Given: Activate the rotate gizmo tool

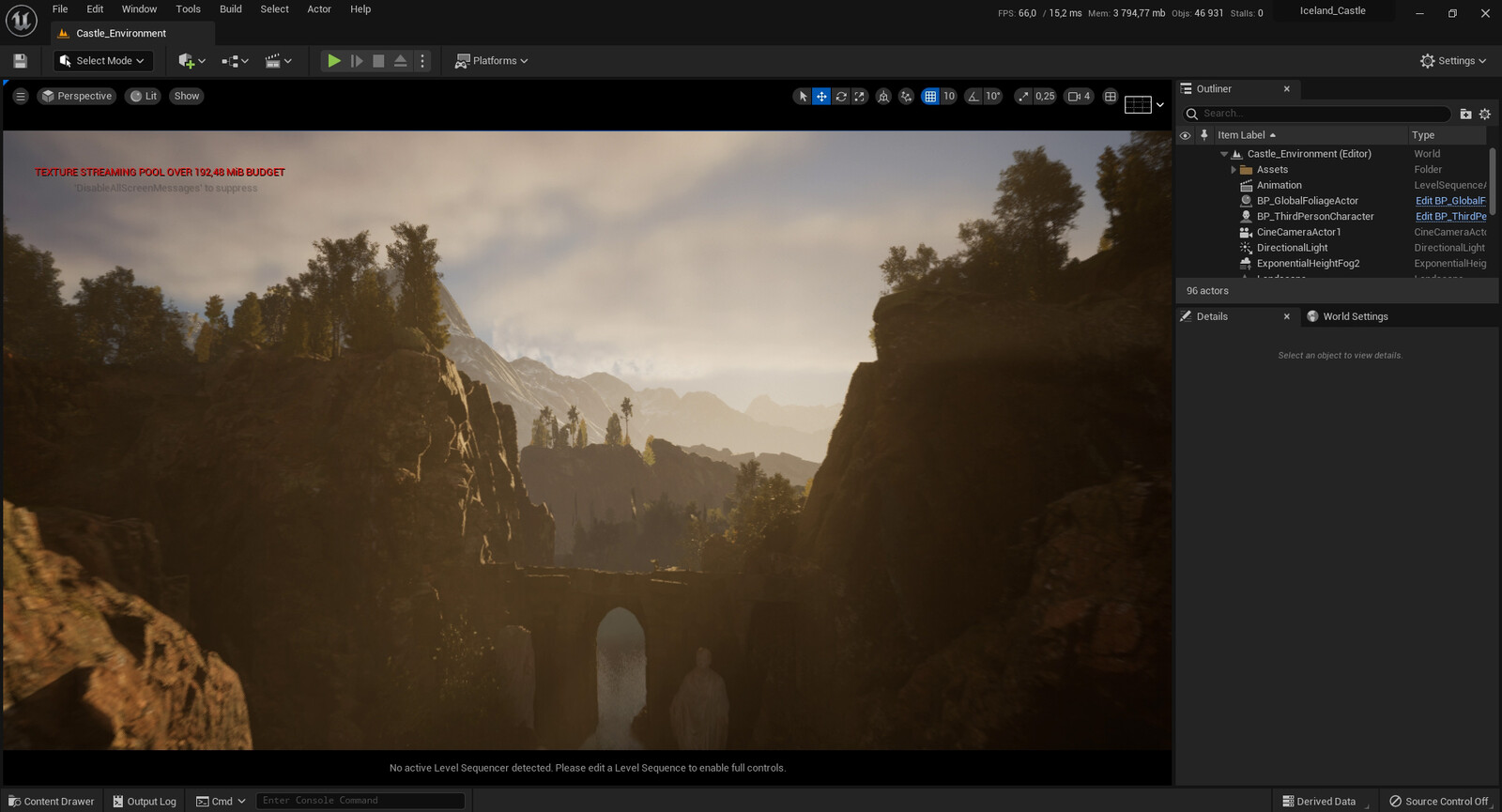Looking at the screenshot, I should [841, 96].
